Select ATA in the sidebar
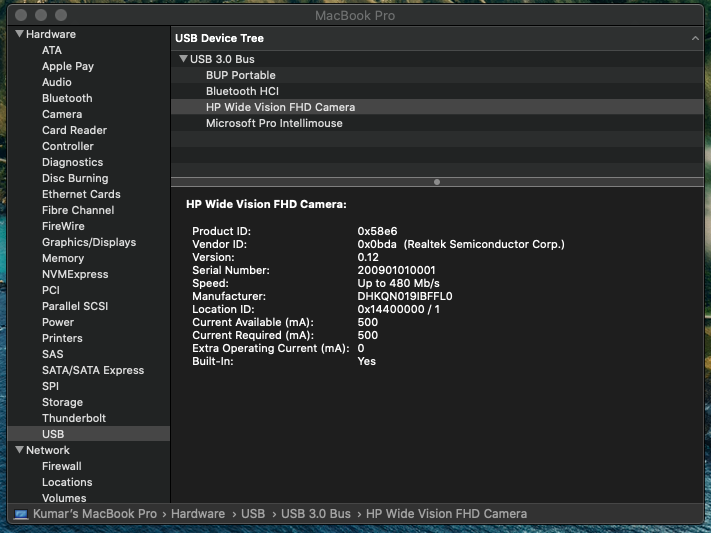This screenshot has width=711, height=533. click(x=52, y=50)
